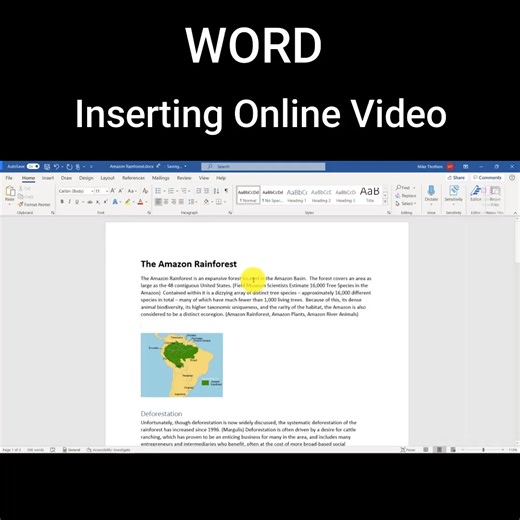Switch to the Insert tab
The image size is (520, 520).
(48, 178)
